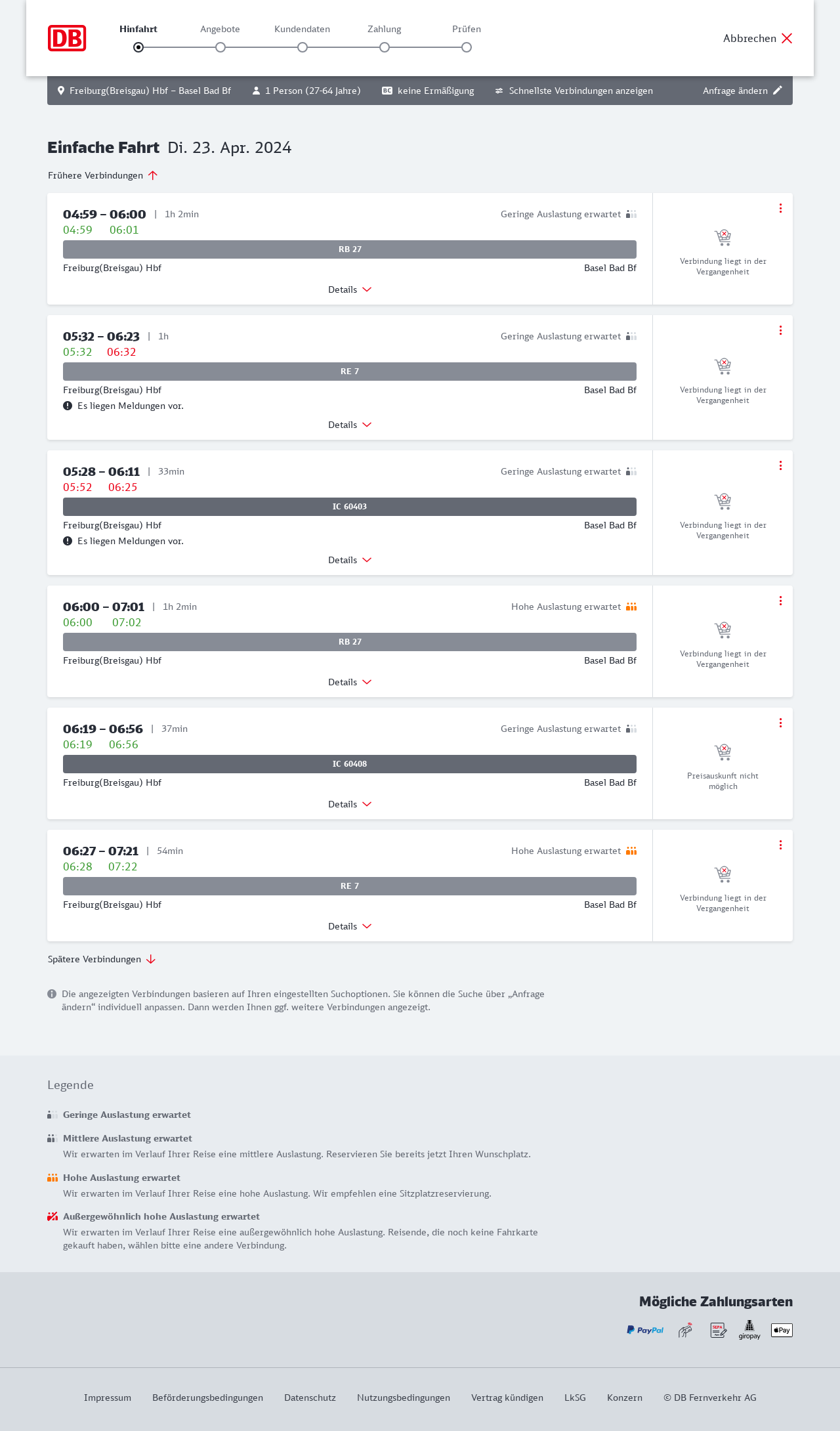Select the Angebote progress step circle

tap(220, 47)
